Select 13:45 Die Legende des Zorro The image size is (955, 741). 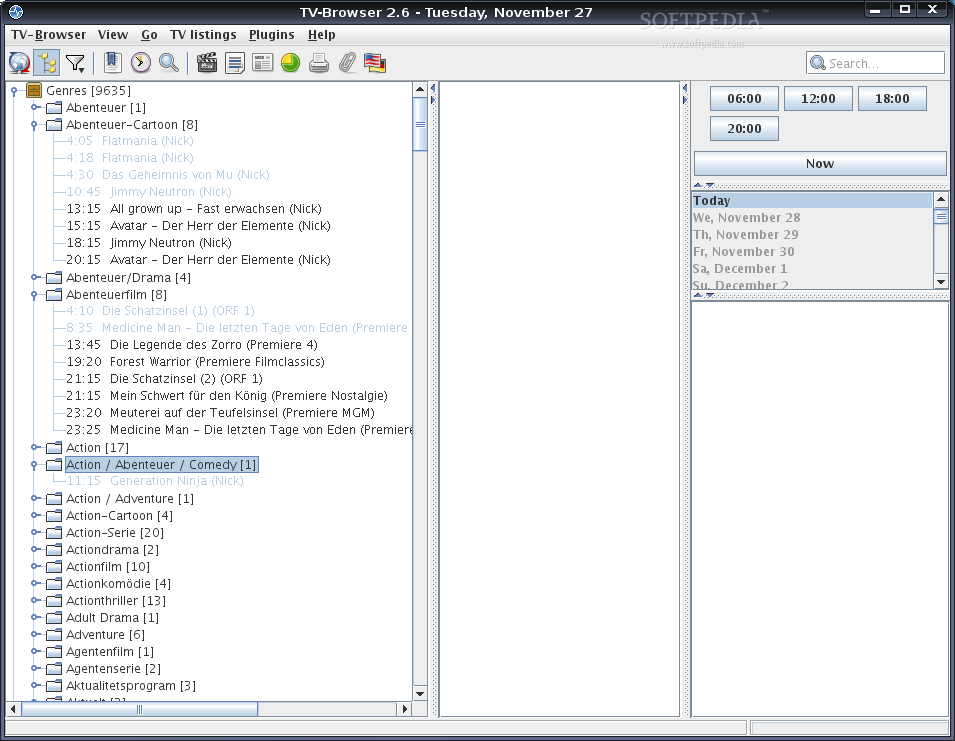192,345
